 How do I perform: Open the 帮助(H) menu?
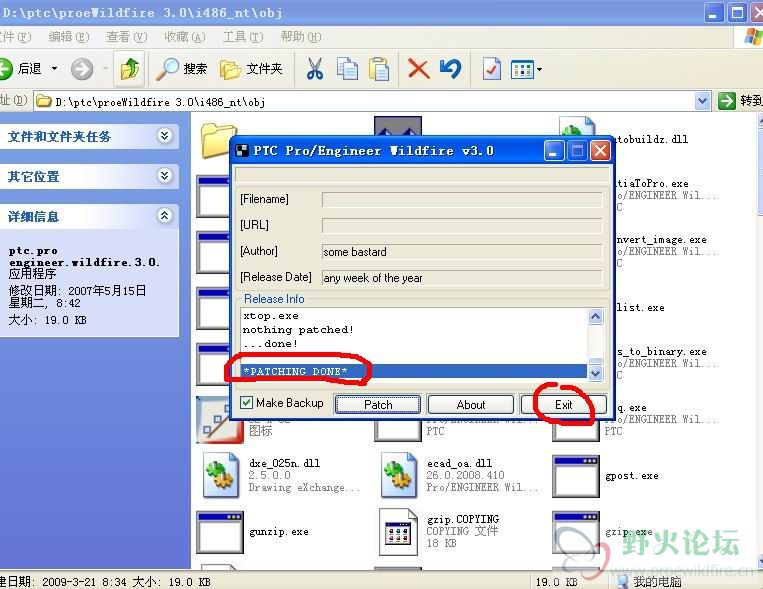coord(301,37)
